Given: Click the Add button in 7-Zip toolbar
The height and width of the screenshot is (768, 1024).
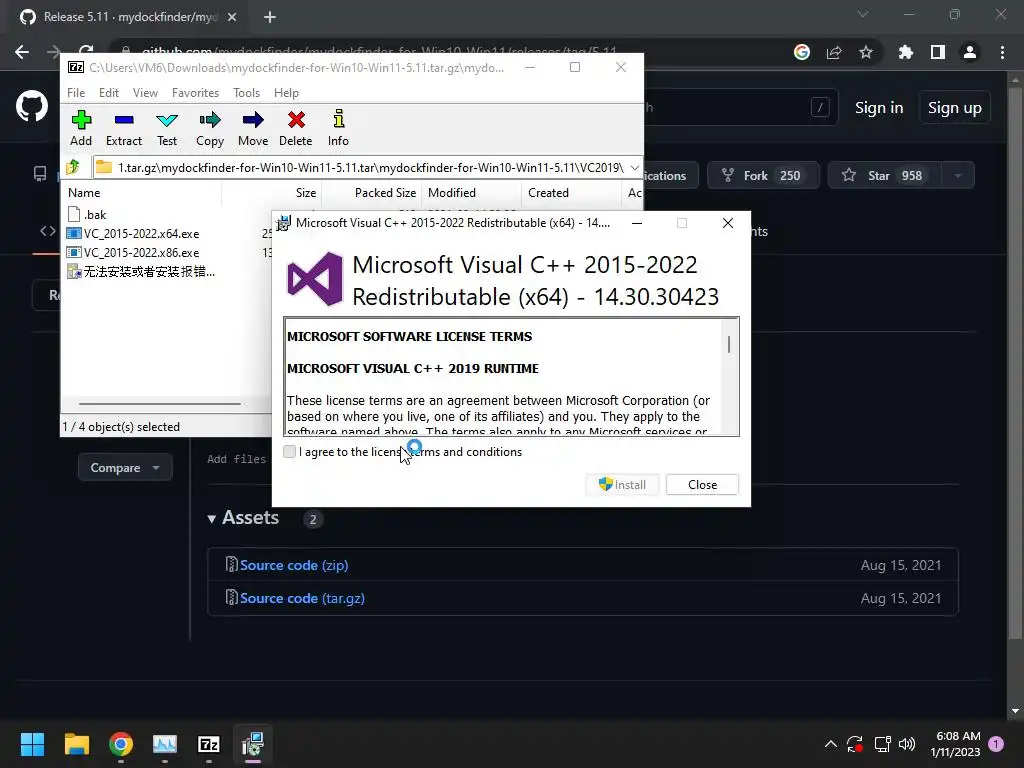Looking at the screenshot, I should click(x=81, y=128).
